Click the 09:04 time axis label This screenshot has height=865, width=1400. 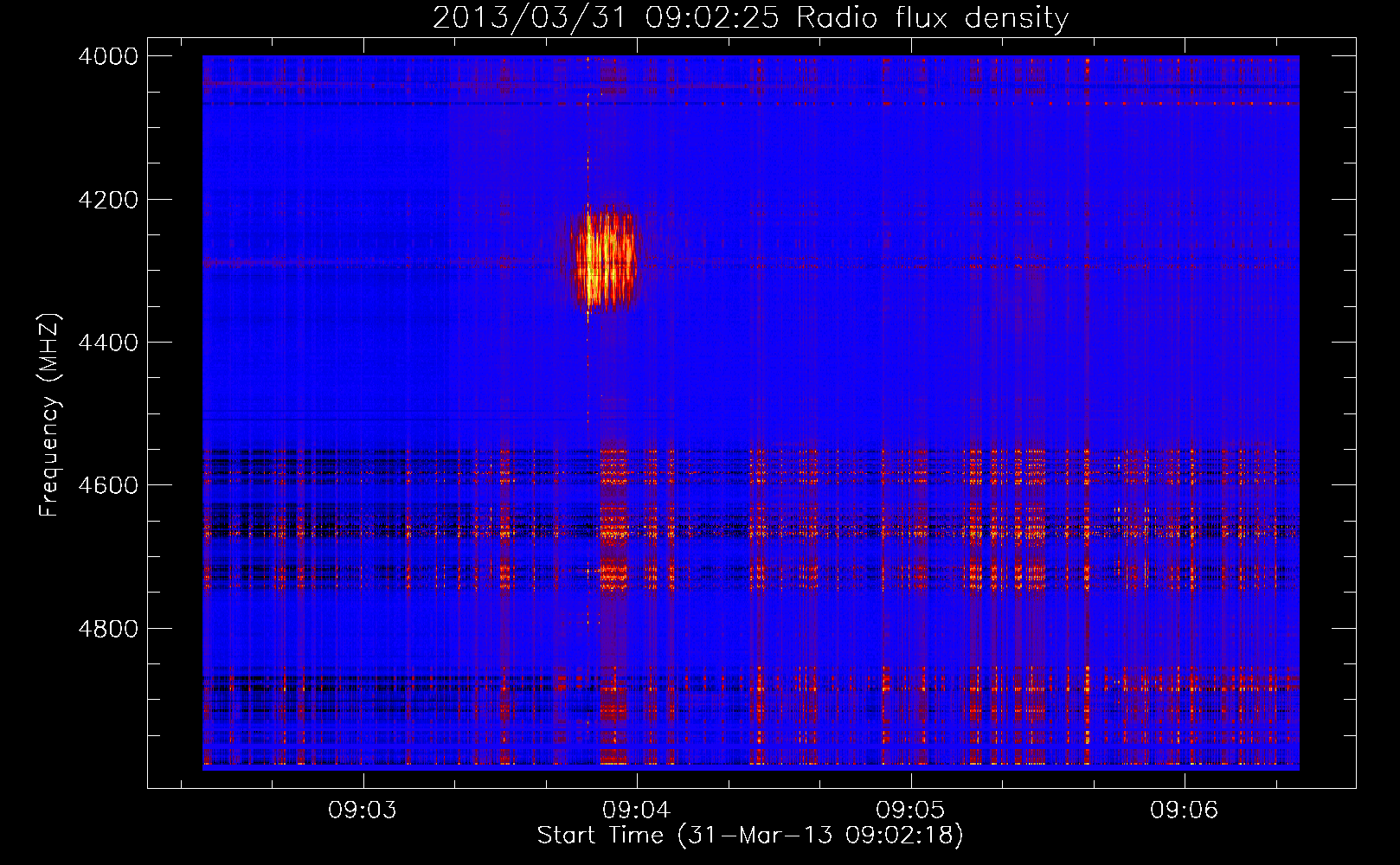637,810
